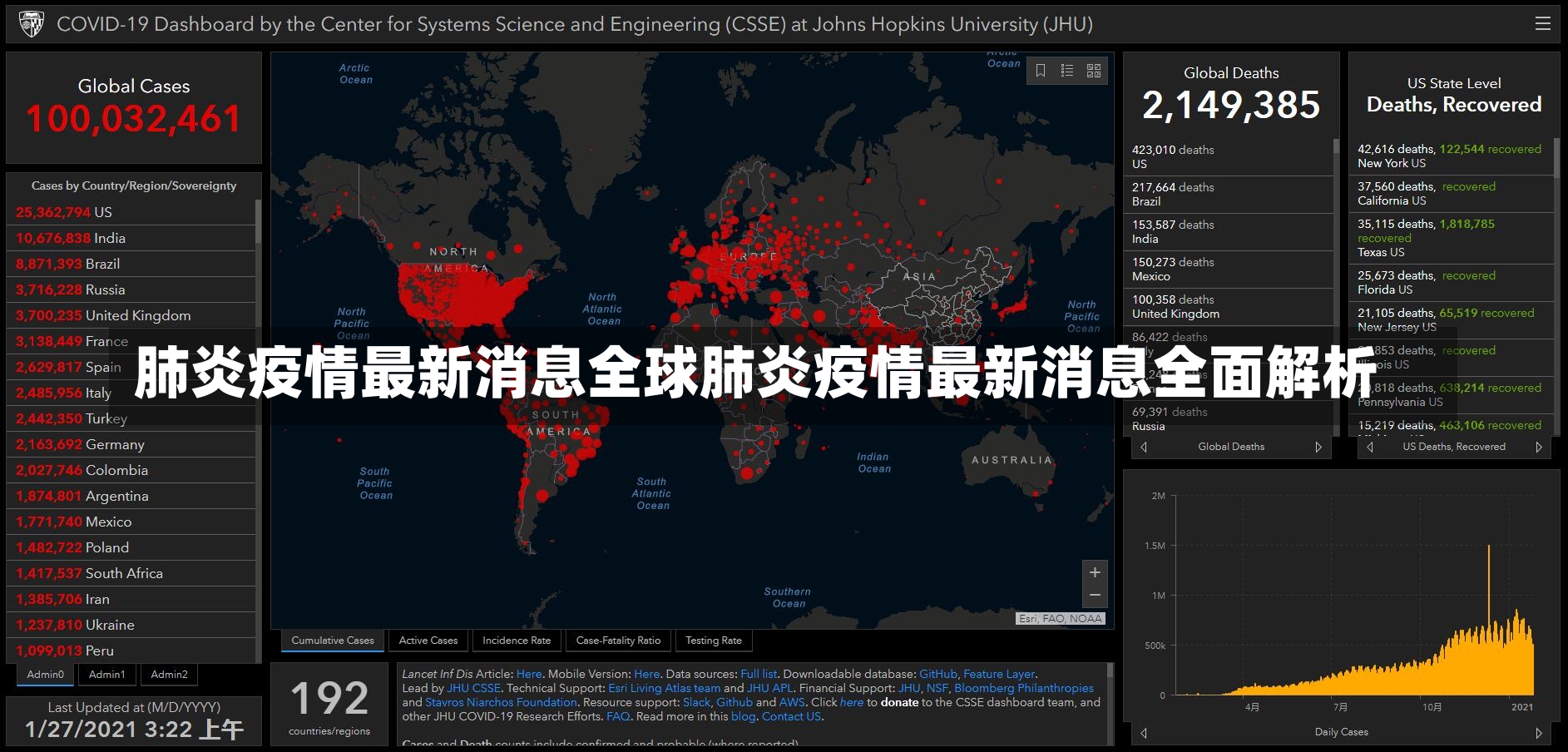This screenshot has height=752, width=1568.
Task: Open the Contact US link
Action: [x=791, y=716]
